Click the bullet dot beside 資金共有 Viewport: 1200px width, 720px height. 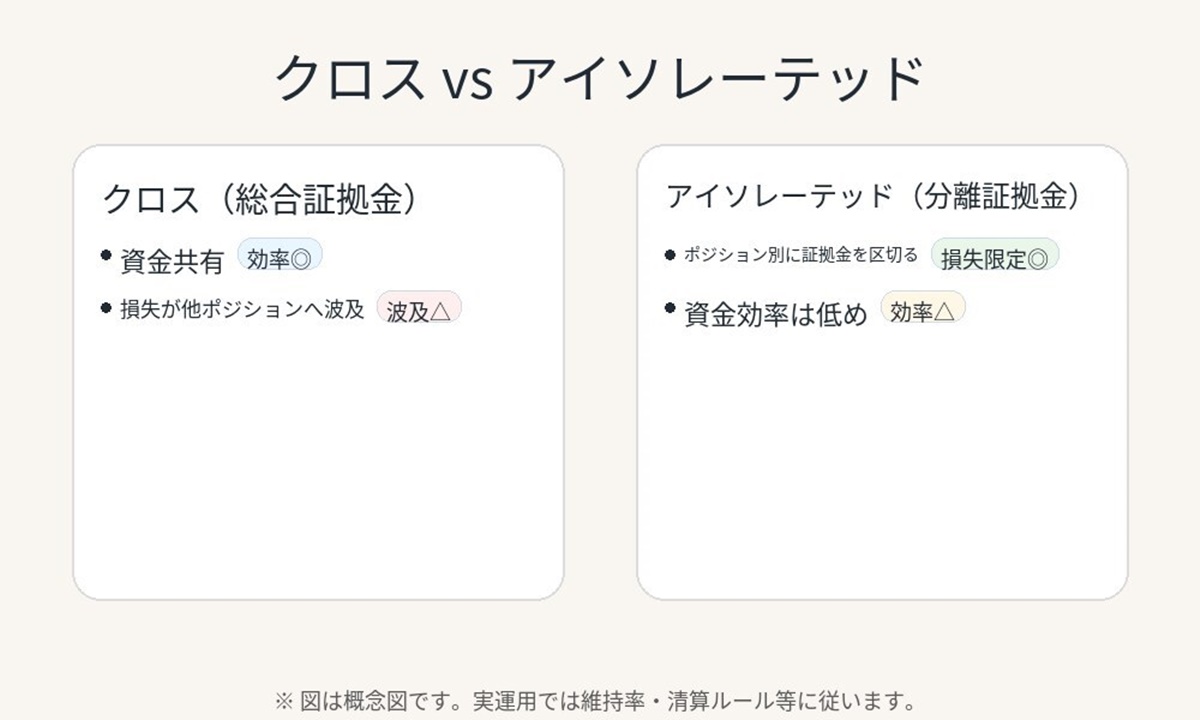(x=107, y=255)
